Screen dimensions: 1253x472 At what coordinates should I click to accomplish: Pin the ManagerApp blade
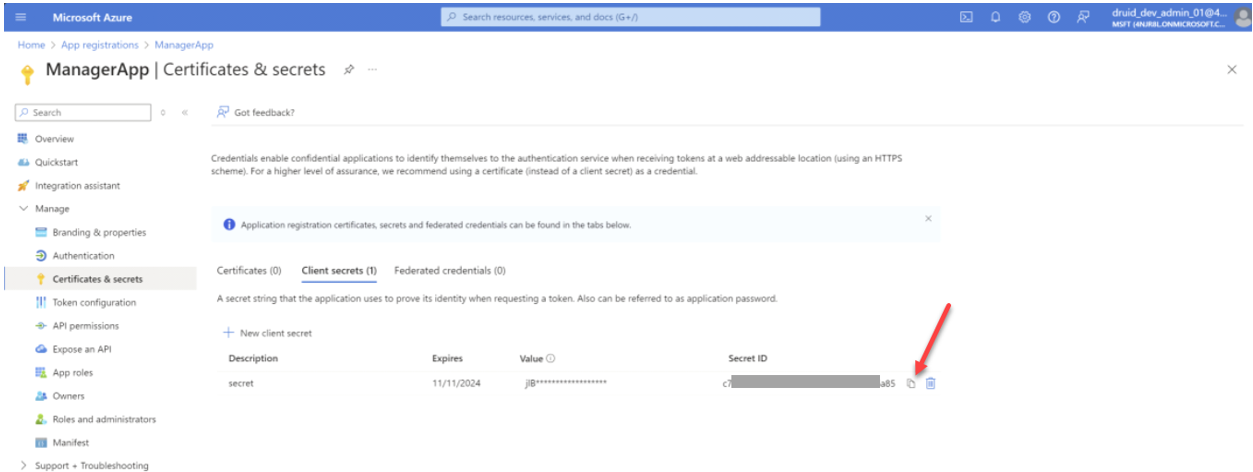(x=349, y=70)
